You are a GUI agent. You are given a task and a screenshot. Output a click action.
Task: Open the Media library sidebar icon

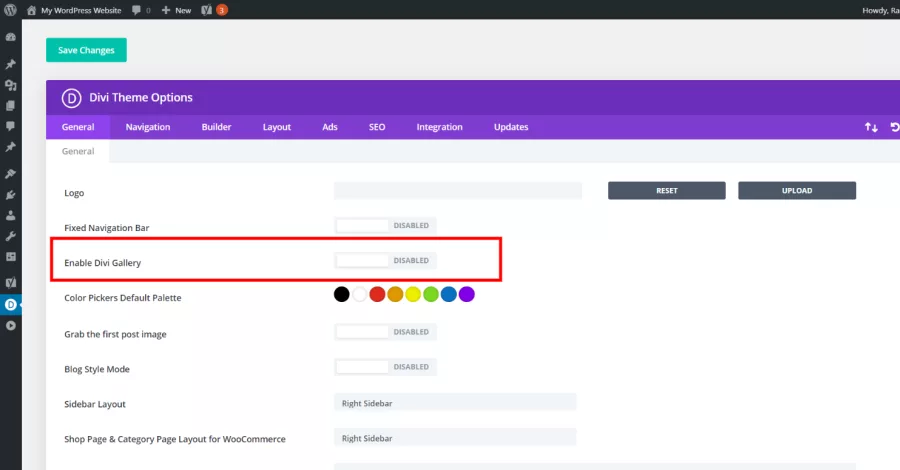tap(10, 85)
